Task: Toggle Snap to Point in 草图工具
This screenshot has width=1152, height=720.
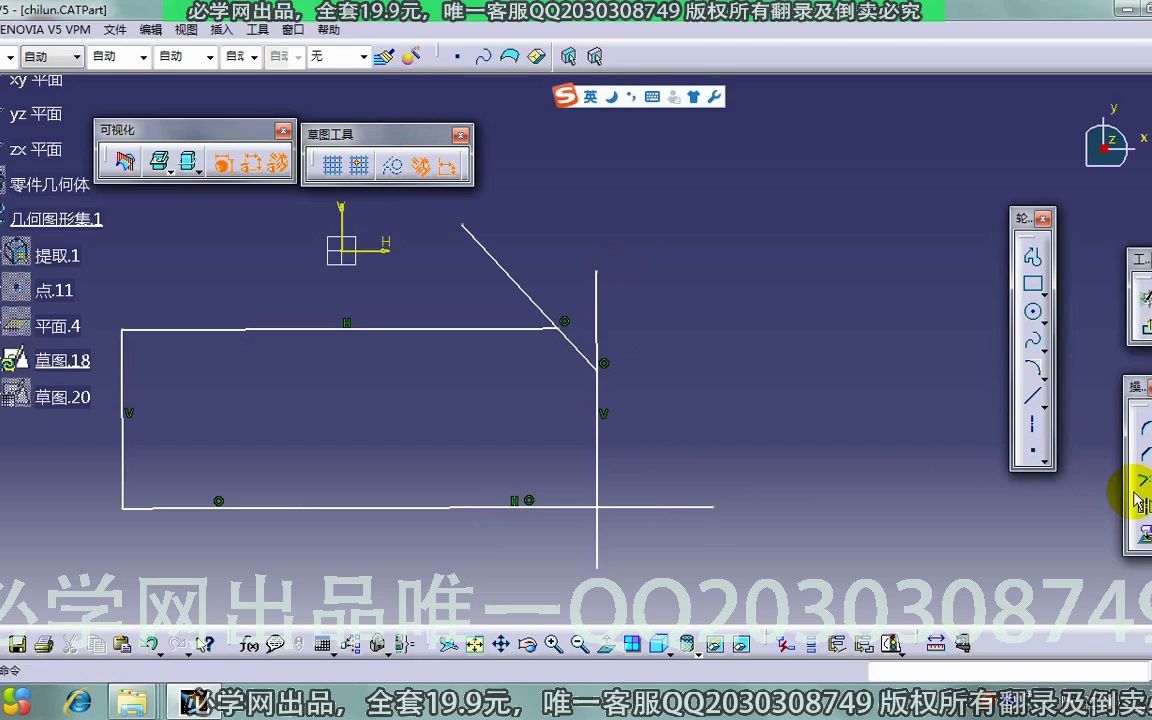Action: click(x=359, y=165)
